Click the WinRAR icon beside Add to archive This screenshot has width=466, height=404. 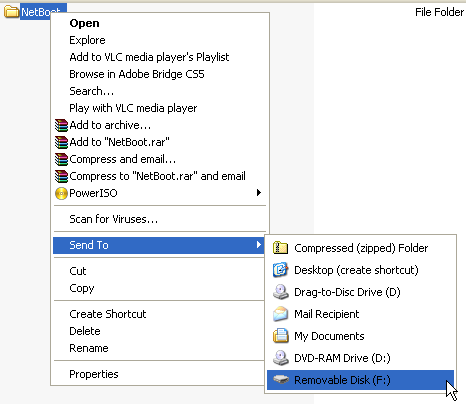[61, 125]
